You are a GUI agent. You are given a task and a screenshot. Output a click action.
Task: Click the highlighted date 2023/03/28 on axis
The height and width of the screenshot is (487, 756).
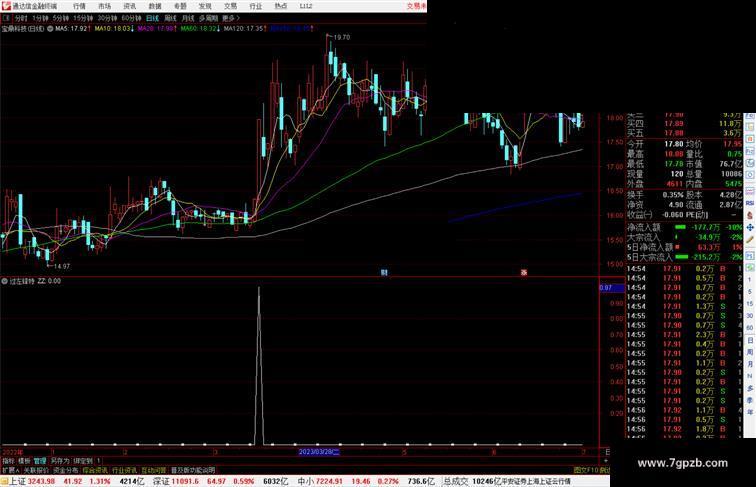pyautogui.click(x=319, y=452)
